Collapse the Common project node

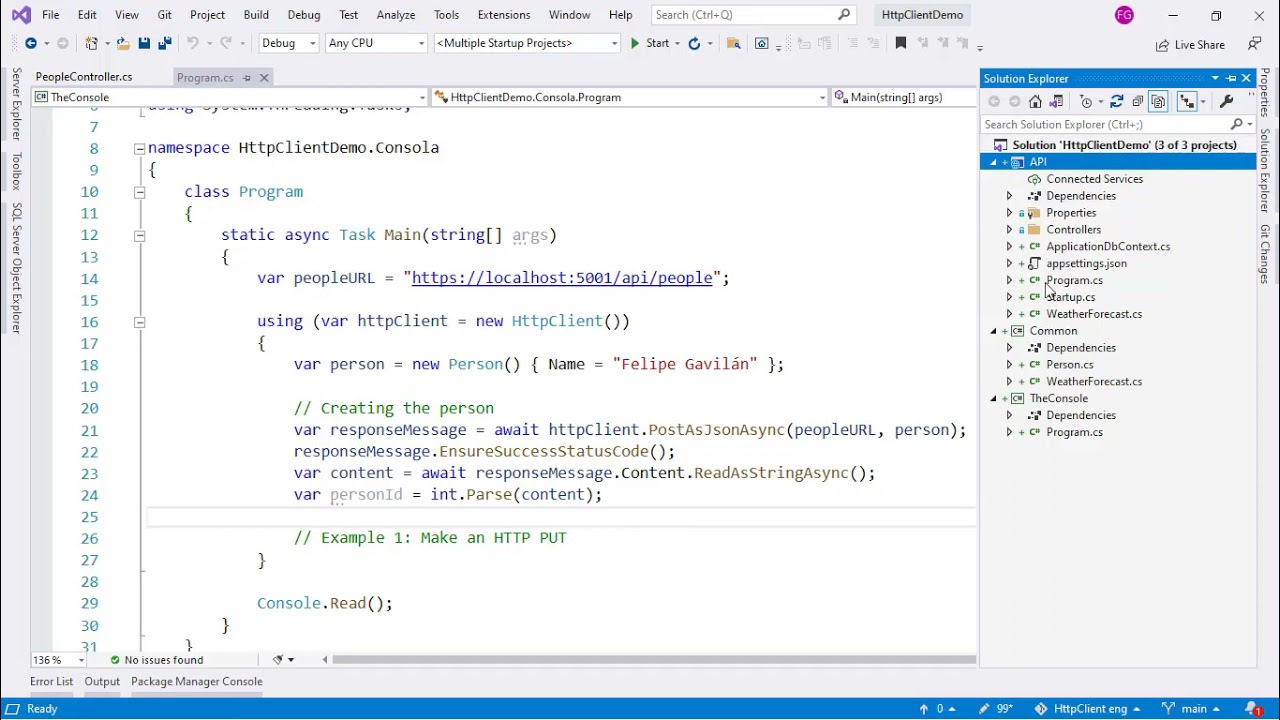(993, 331)
